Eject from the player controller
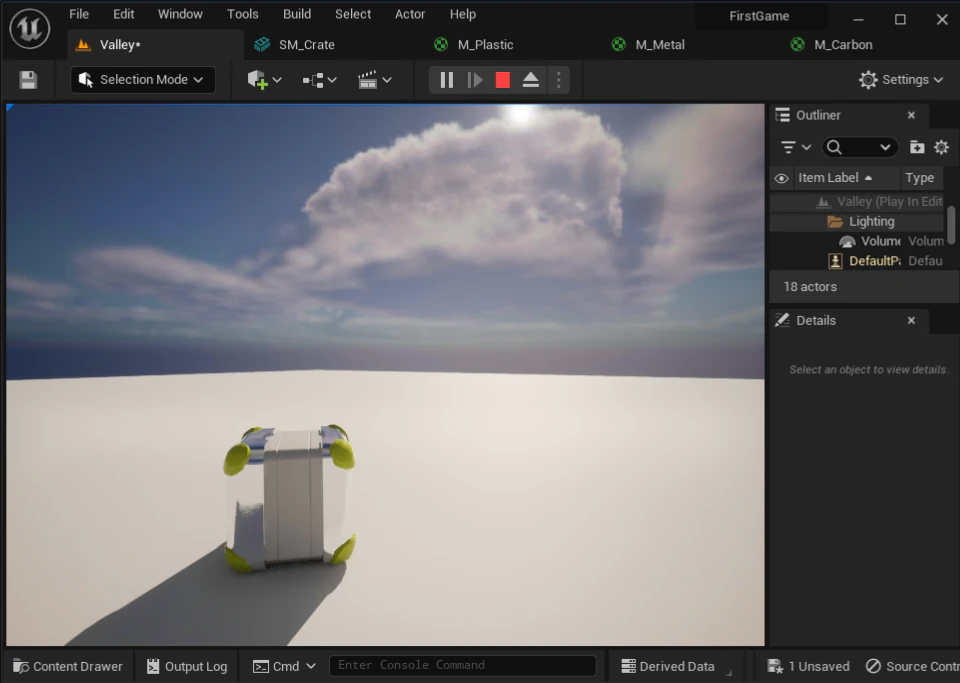Viewport: 960px width, 683px height. (x=531, y=80)
